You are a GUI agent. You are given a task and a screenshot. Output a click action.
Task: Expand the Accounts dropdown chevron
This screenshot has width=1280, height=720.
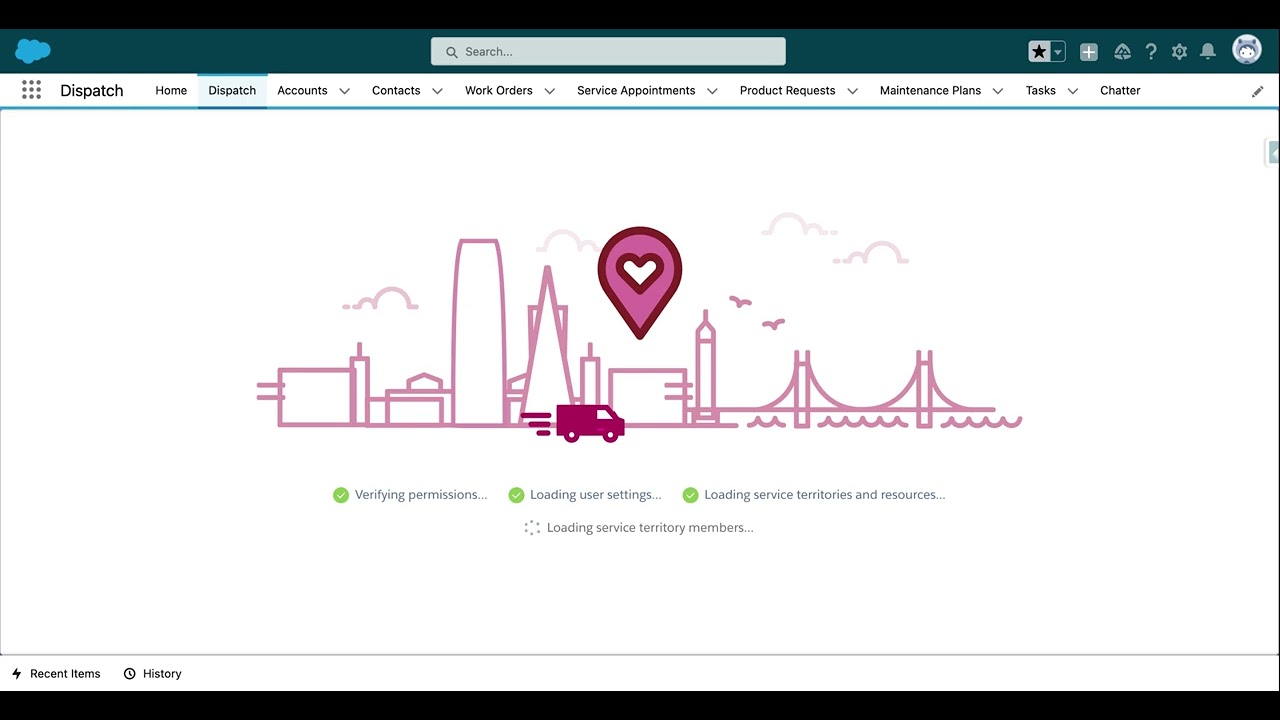click(x=344, y=91)
